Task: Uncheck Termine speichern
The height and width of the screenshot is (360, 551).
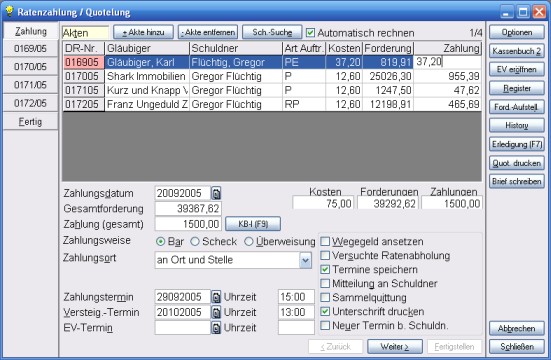Action: (x=325, y=270)
